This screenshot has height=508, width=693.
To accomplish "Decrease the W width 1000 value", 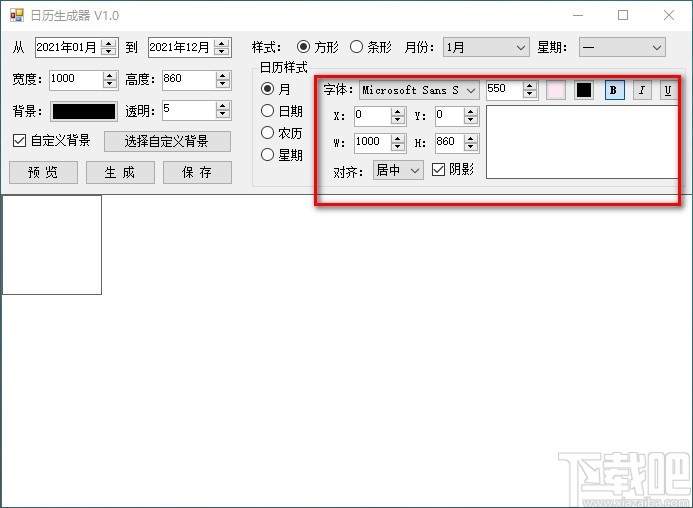I will pos(398,146).
